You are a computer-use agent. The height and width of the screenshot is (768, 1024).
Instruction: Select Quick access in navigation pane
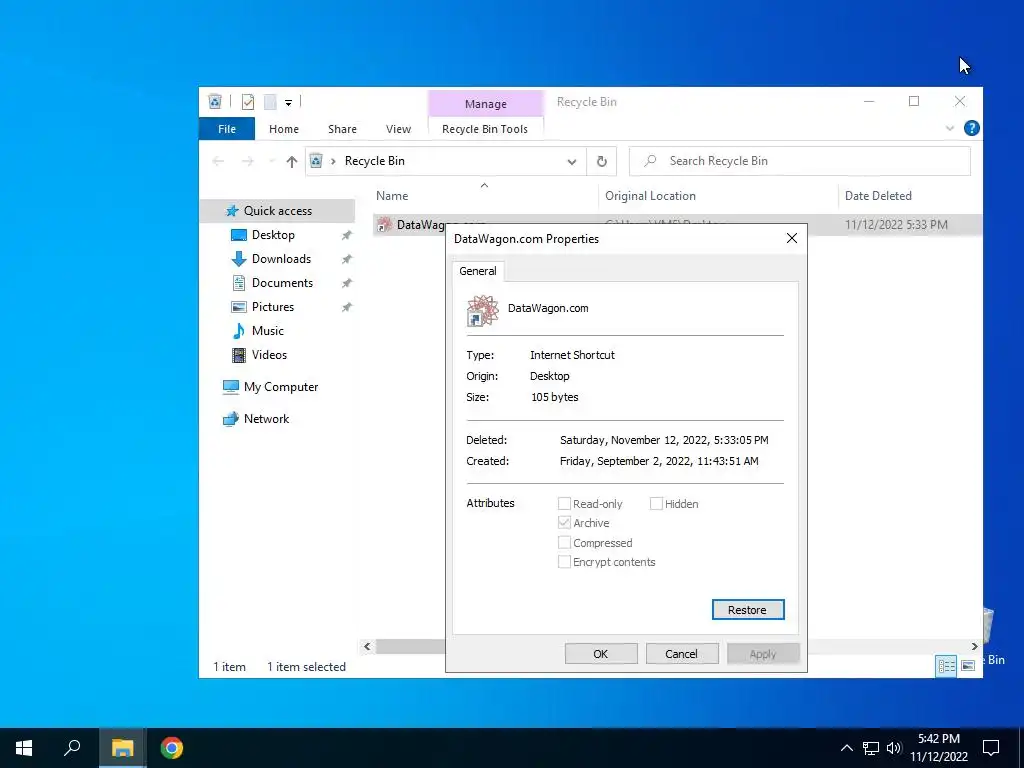point(278,211)
